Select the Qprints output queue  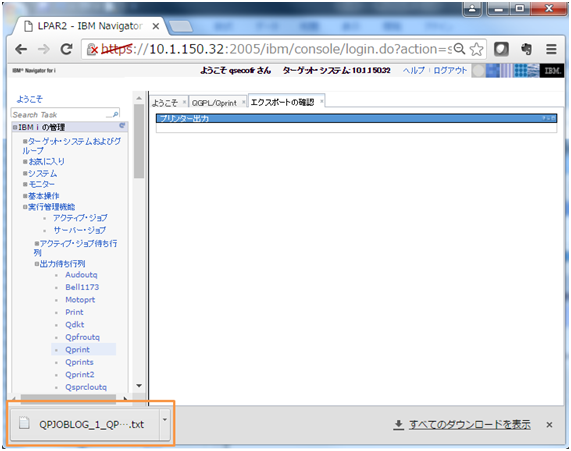point(79,362)
